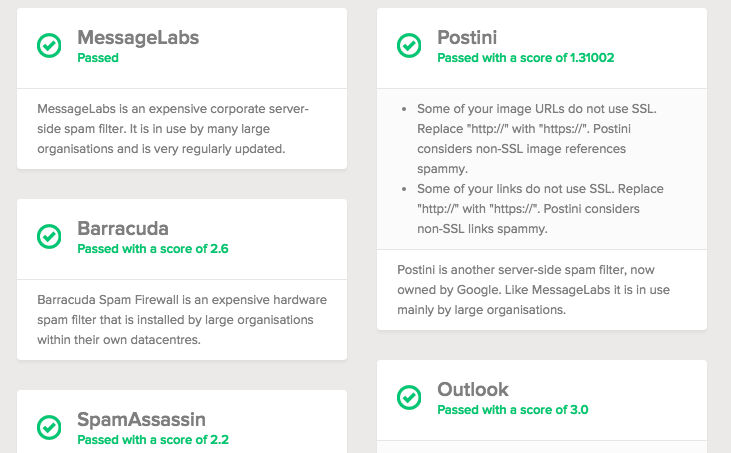
Task: Click the Postini server-side filter description
Action: pyautogui.click(x=533, y=289)
